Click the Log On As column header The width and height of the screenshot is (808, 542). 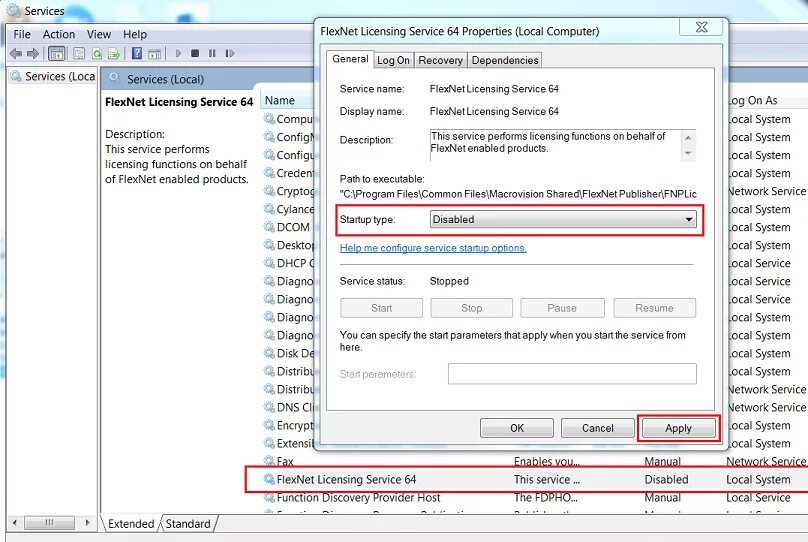coord(753,100)
